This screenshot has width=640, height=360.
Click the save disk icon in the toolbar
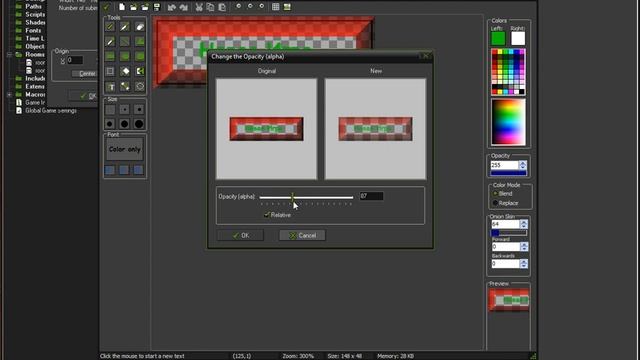pyautogui.click(x=157, y=7)
